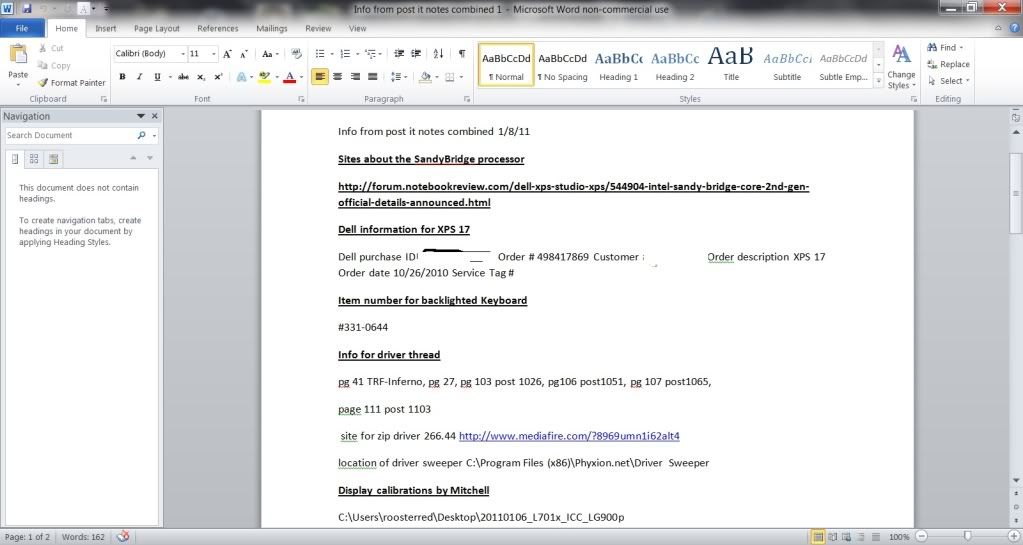
Task: Click the Paste icon
Action: (18, 55)
